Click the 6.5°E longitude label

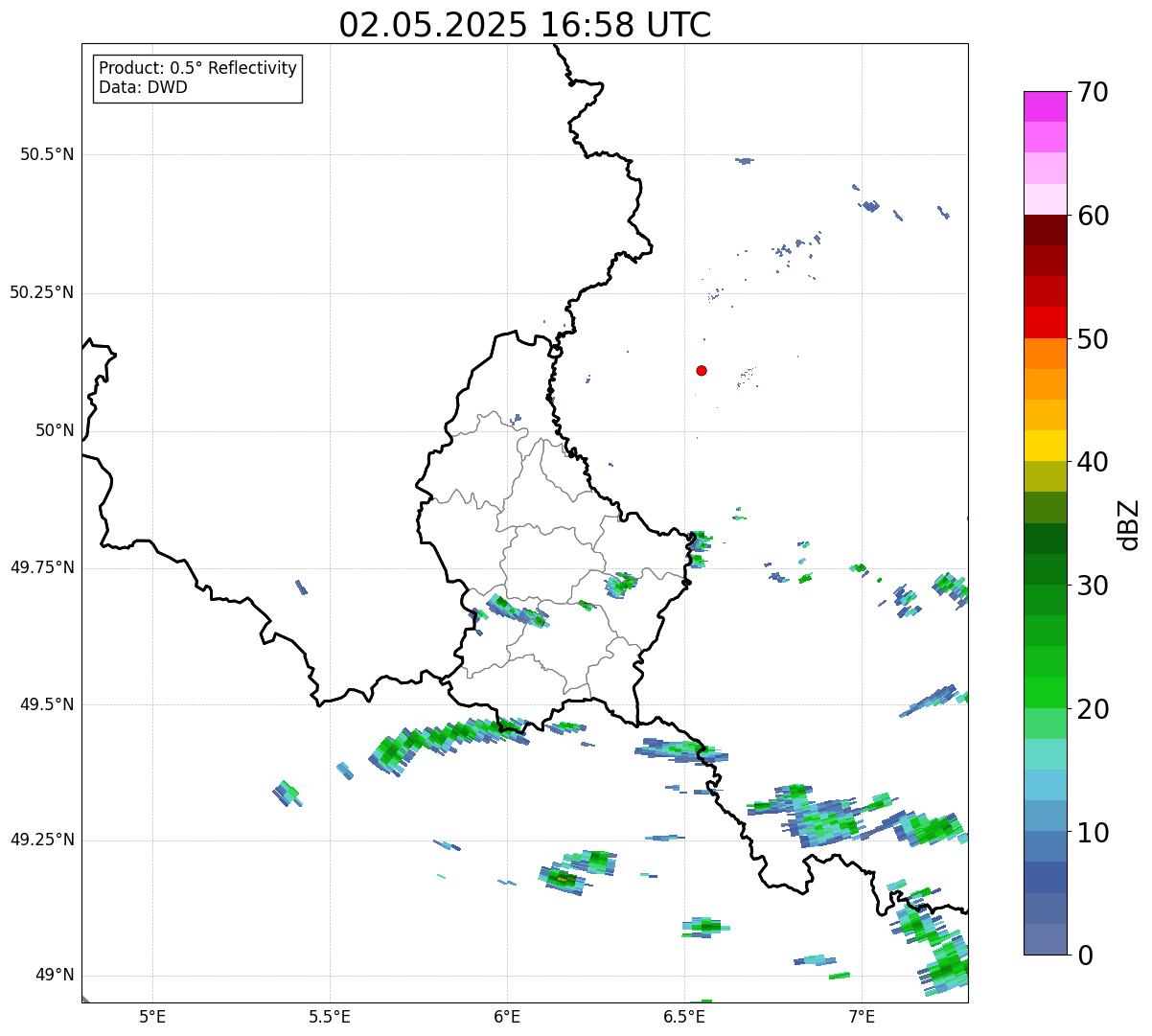pos(684,1016)
